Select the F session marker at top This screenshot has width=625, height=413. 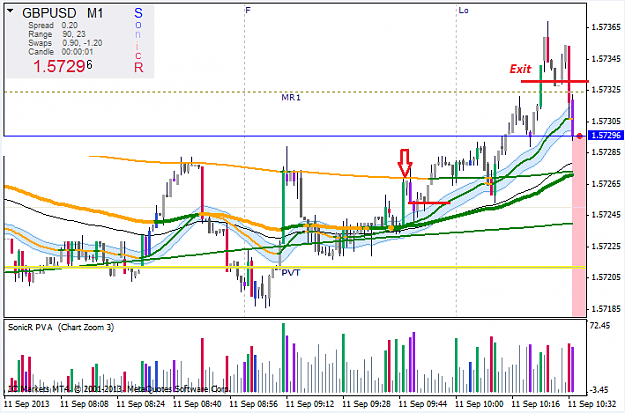[248, 10]
